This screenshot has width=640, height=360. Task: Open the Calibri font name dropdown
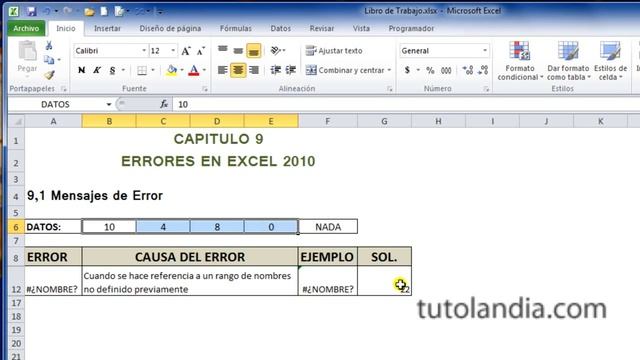point(144,51)
